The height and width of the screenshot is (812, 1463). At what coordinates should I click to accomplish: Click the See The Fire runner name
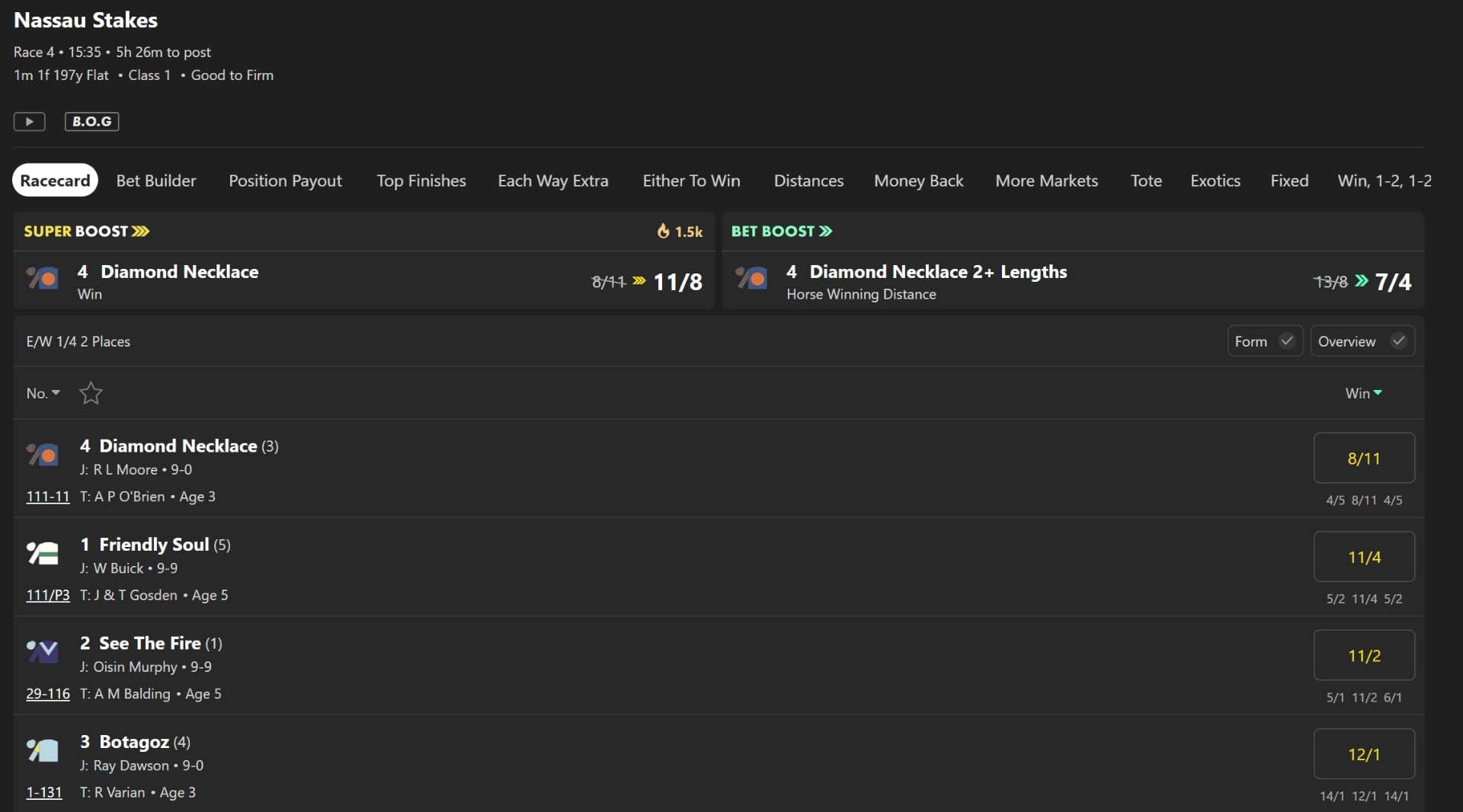[150, 643]
